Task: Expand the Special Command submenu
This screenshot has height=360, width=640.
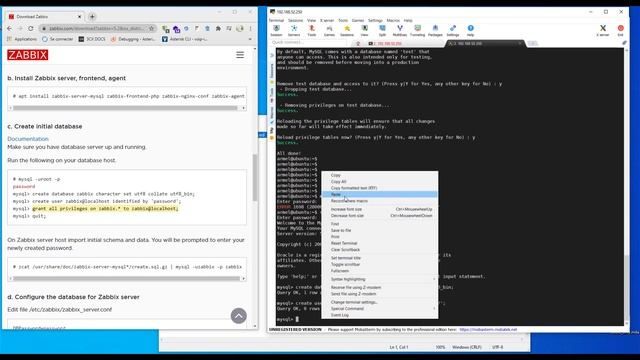Action: (x=380, y=309)
